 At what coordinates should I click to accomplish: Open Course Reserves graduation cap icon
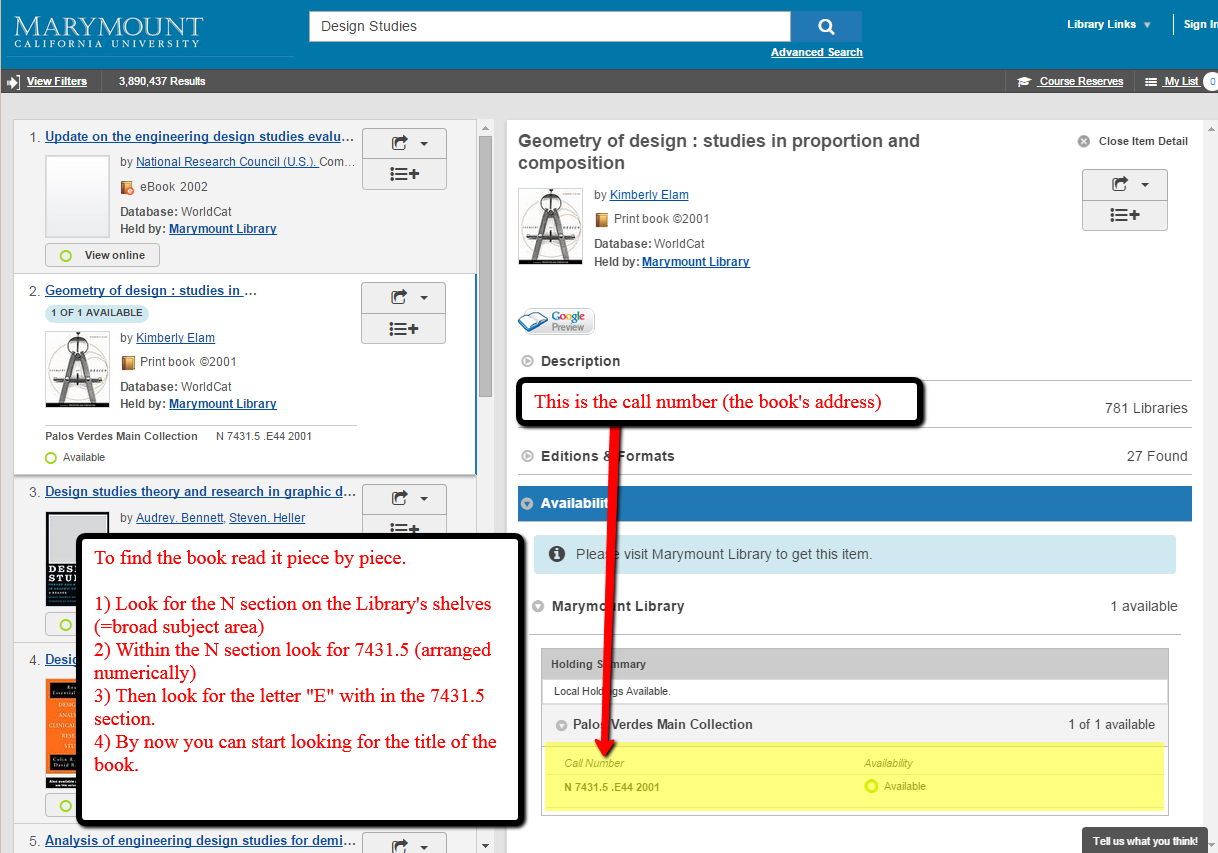[x=1024, y=82]
